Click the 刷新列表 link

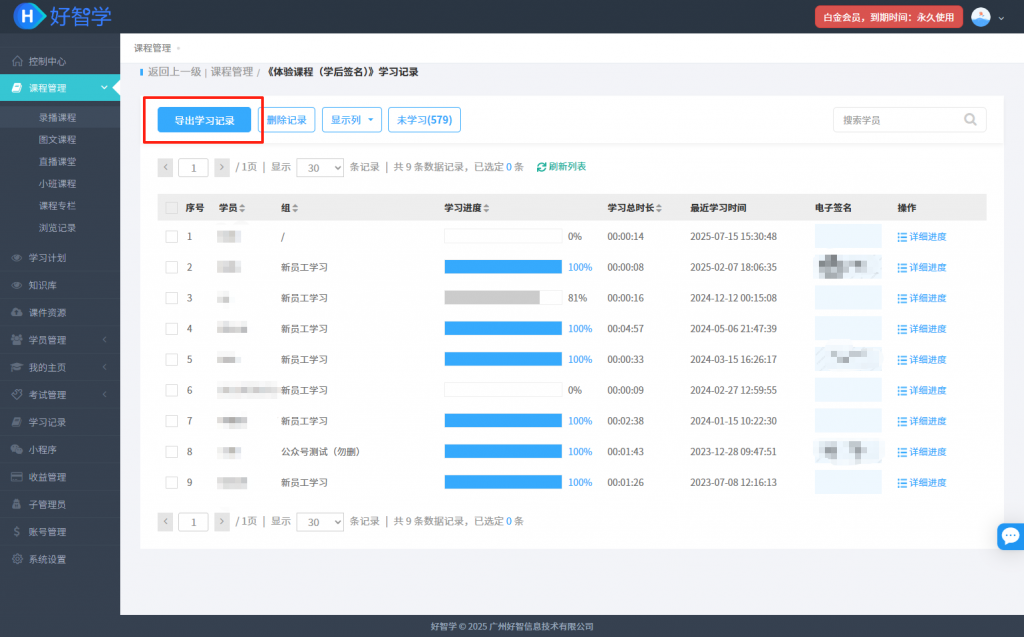pos(568,167)
